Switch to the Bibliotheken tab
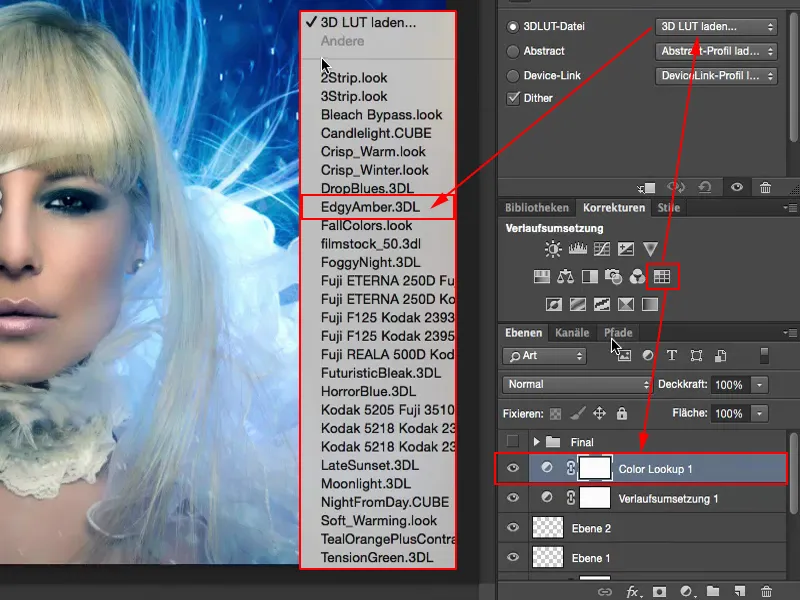 (537, 208)
